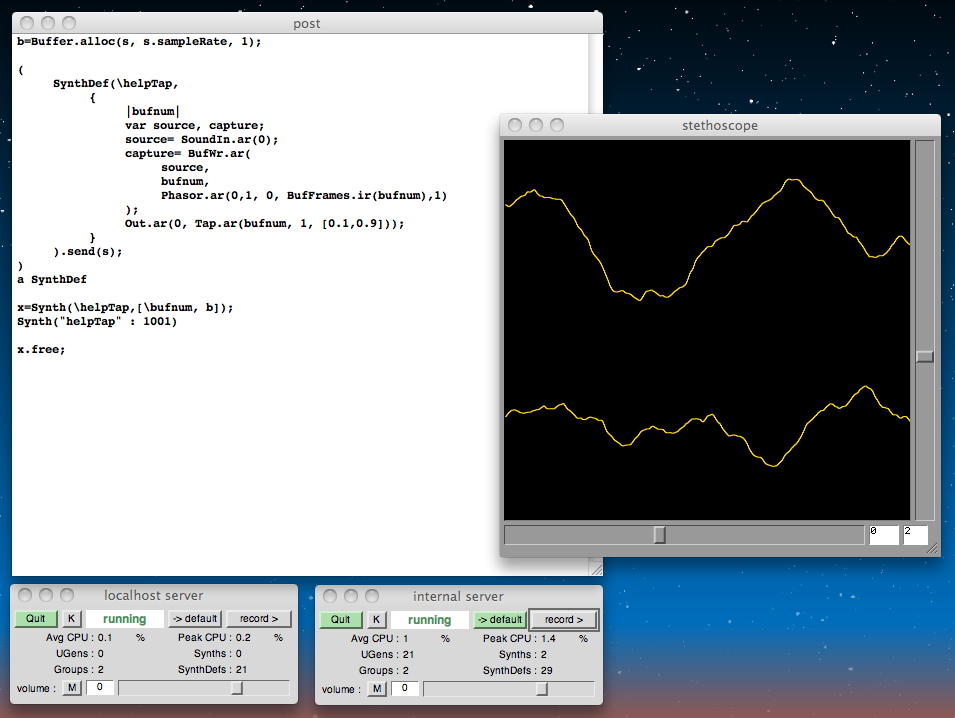Mute the internal server with M

click(x=377, y=689)
